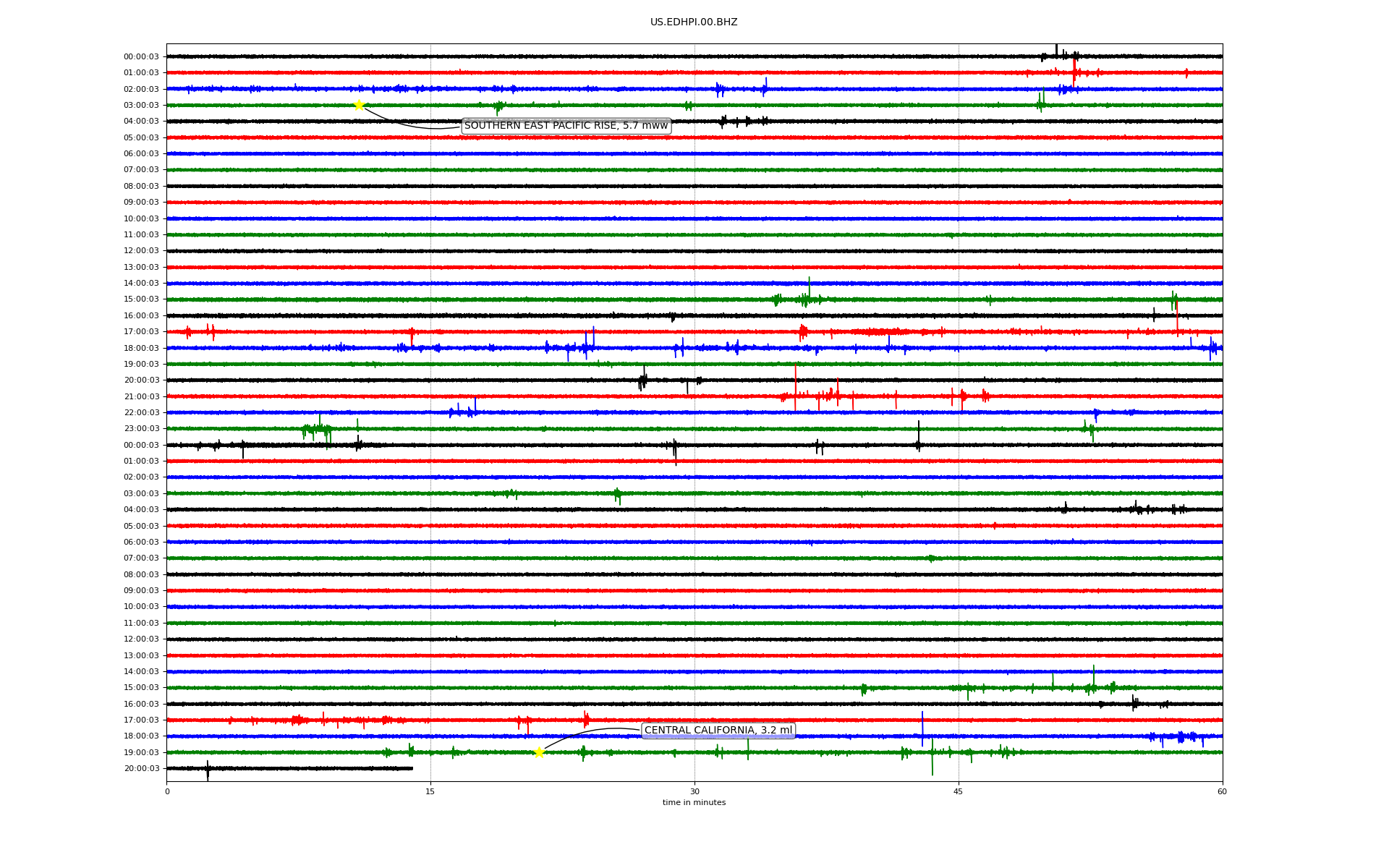The image size is (1389, 868).
Task: Click the plot title 'US.EDHPI.00.BHZ'
Action: [694, 22]
